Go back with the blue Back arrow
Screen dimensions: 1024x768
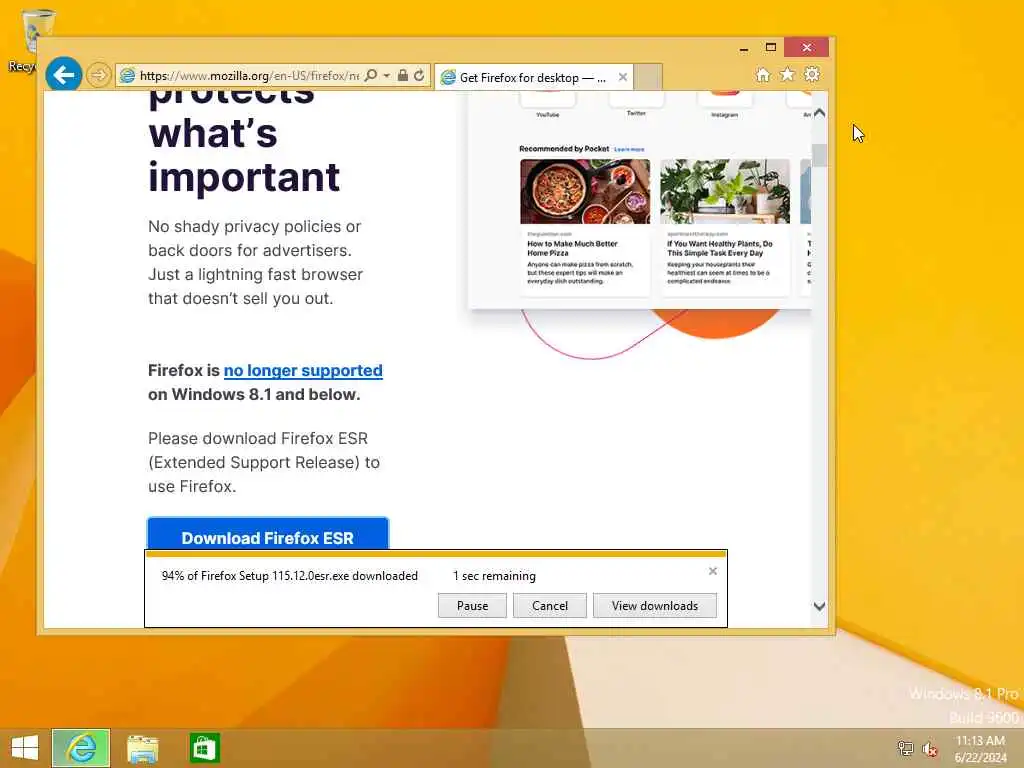[x=63, y=75]
